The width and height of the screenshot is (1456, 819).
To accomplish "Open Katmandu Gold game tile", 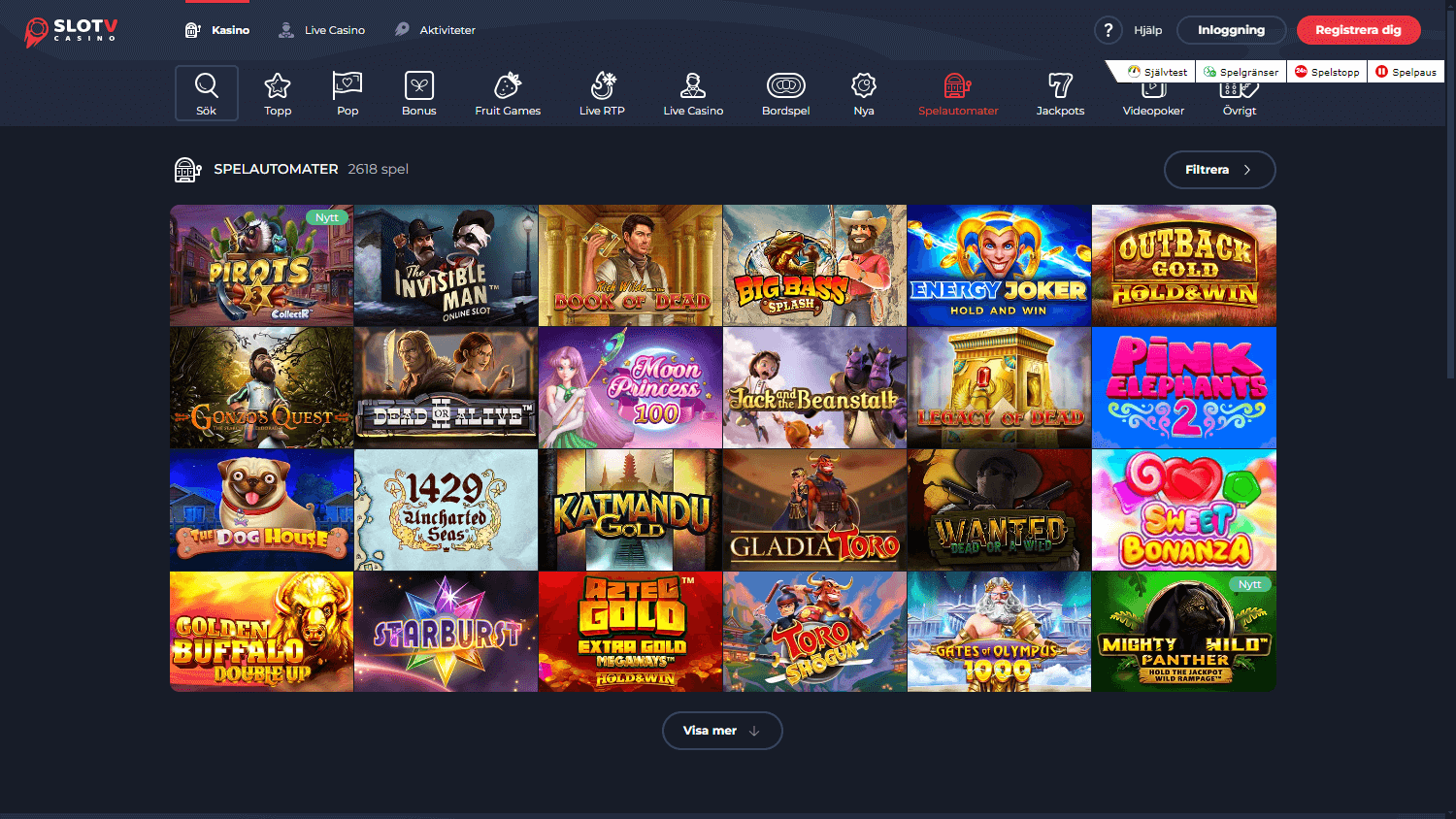I will point(630,509).
